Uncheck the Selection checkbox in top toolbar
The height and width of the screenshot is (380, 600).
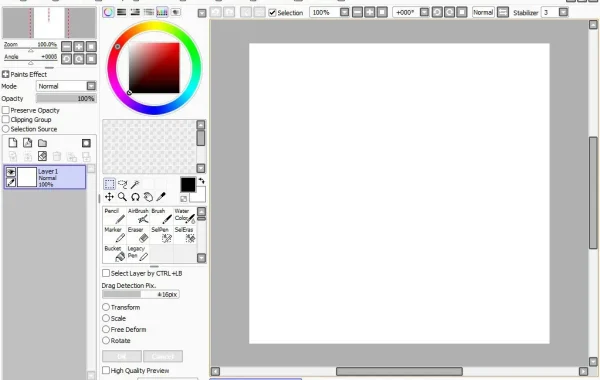pos(272,13)
